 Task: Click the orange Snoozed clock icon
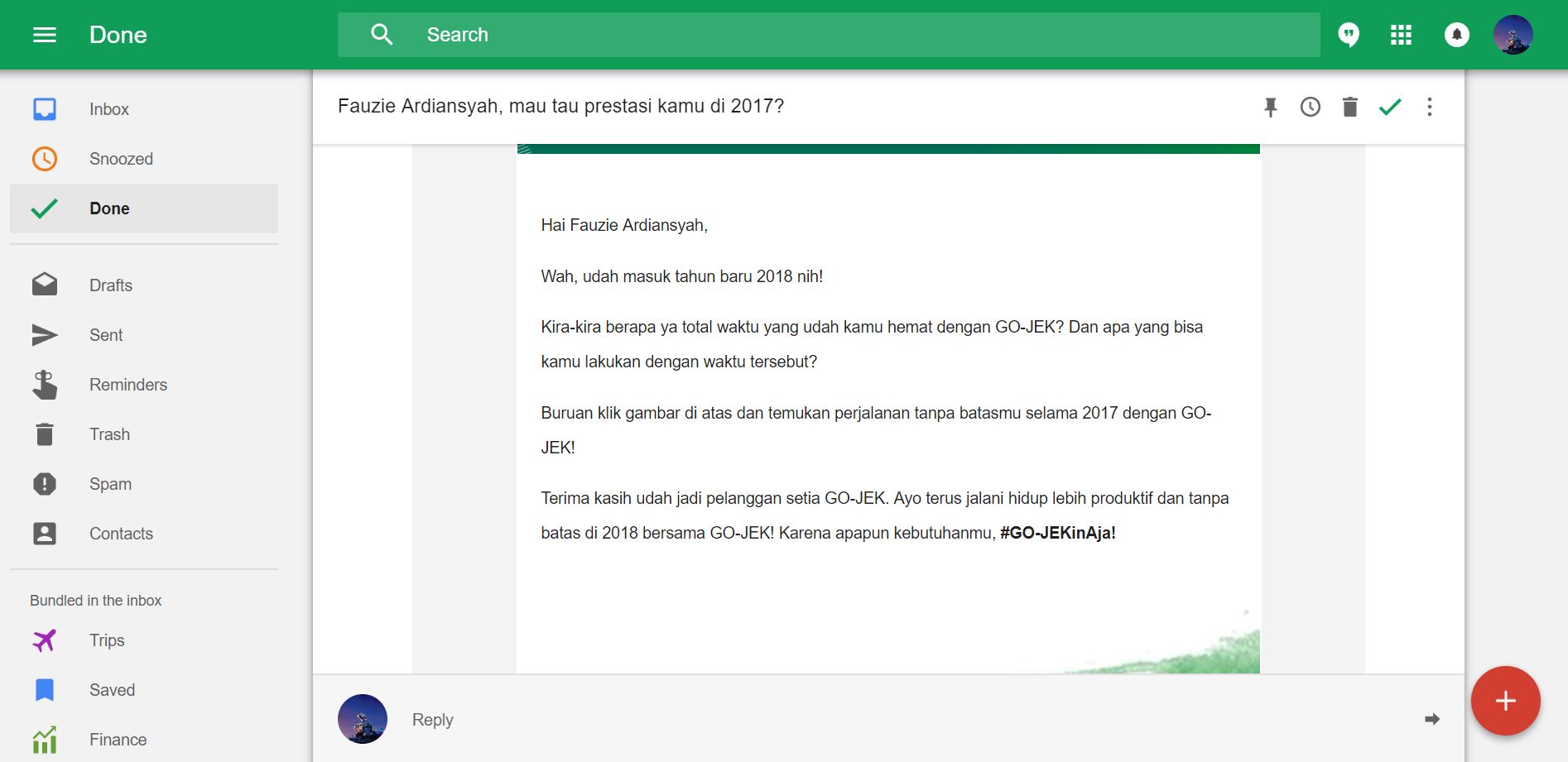tap(45, 159)
